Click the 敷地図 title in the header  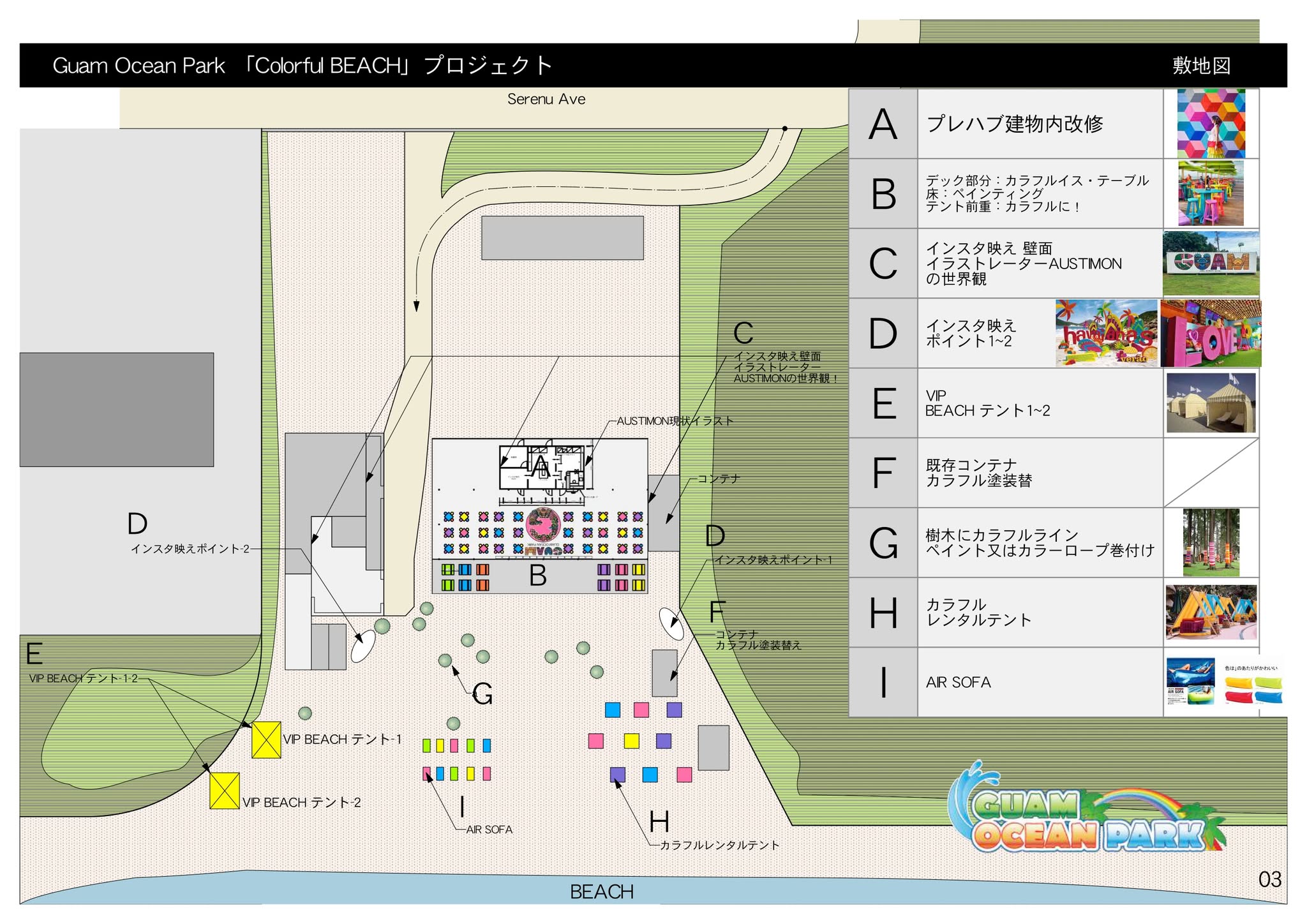click(1200, 66)
